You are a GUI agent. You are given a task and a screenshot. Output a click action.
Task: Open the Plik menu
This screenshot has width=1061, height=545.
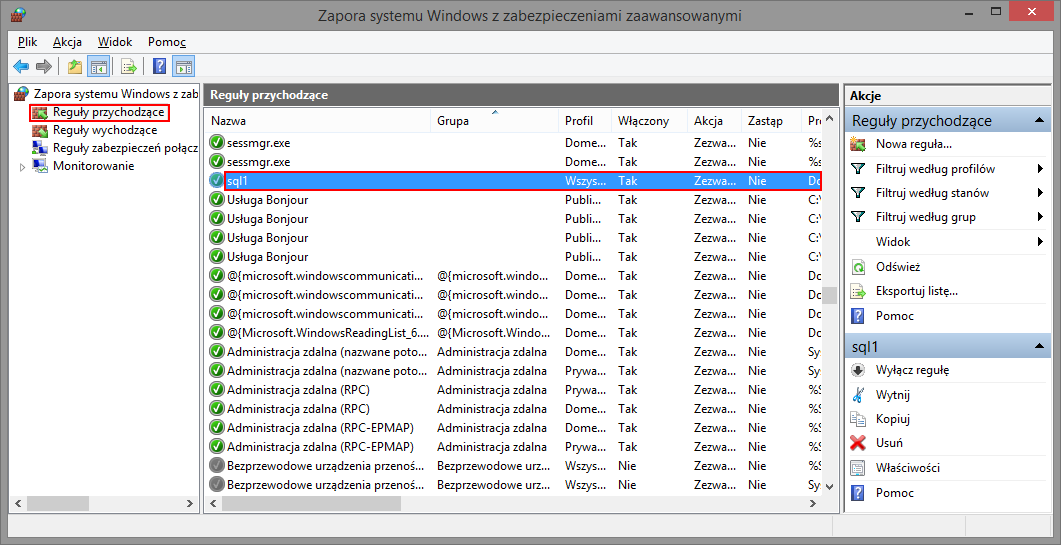click(x=28, y=42)
